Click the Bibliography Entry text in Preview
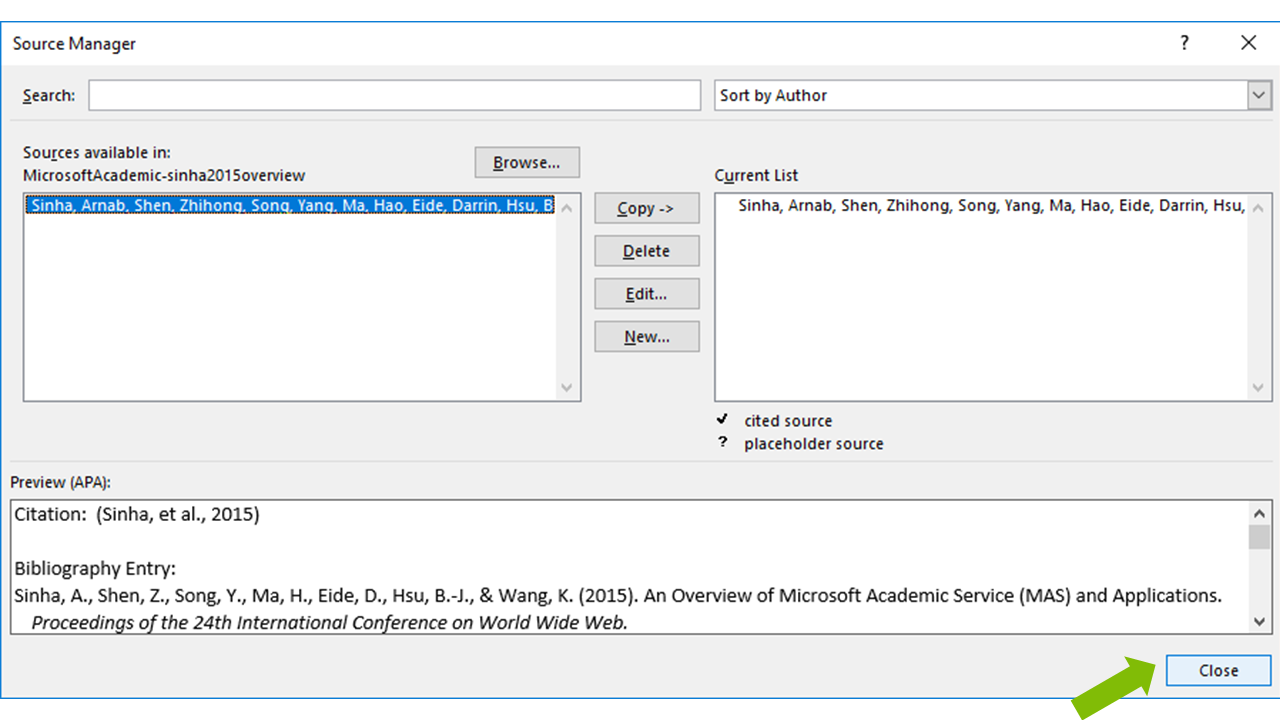This screenshot has height=720, width=1280. click(x=95, y=569)
